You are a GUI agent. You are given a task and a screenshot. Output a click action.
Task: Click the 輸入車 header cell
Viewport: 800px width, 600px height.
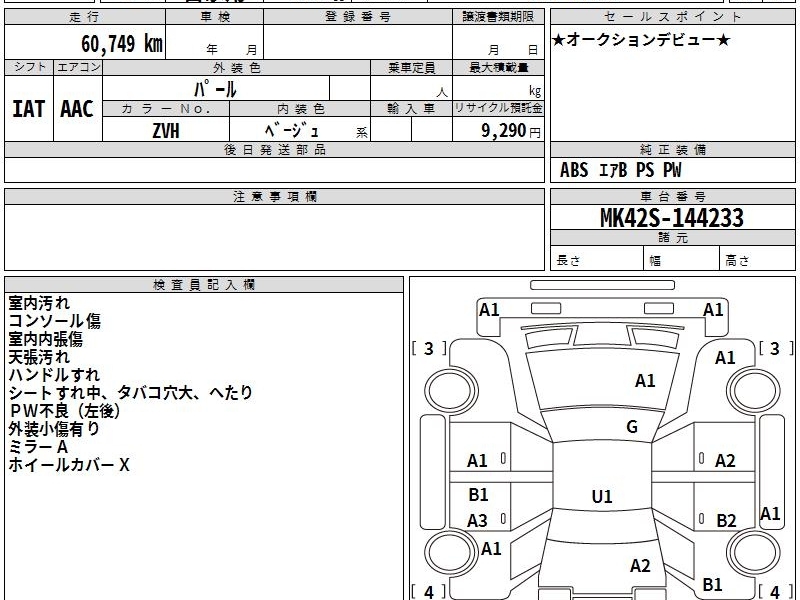pyautogui.click(x=412, y=109)
